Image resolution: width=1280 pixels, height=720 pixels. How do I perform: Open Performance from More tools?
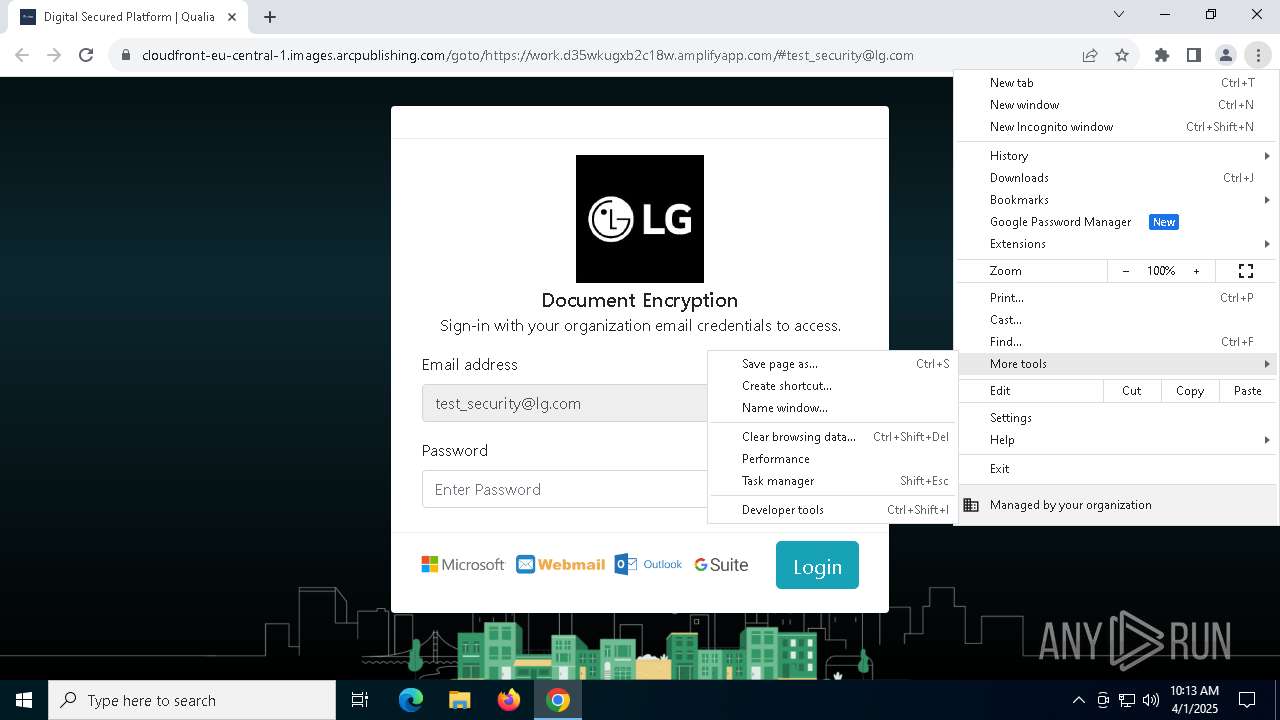[832, 459]
